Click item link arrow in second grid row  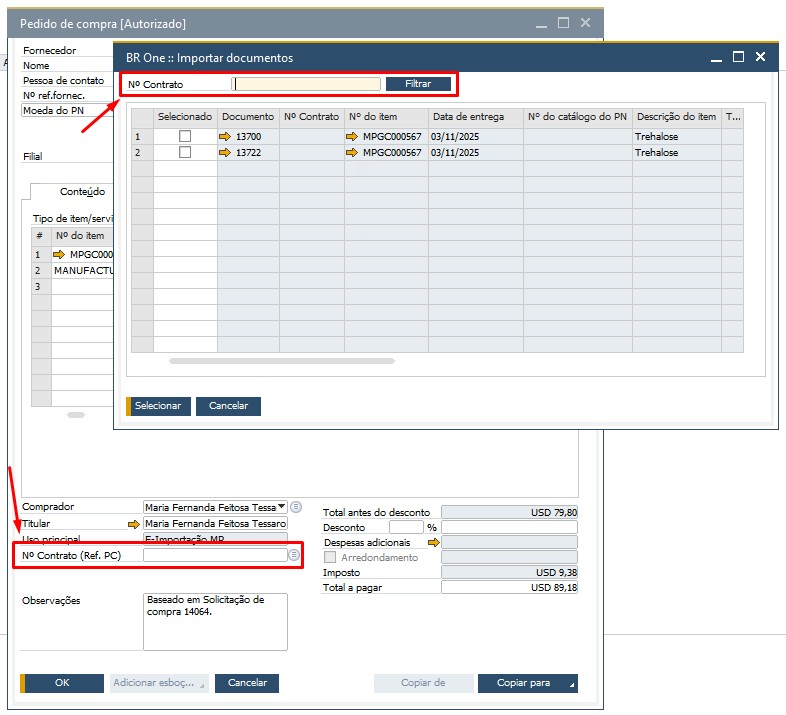click(352, 153)
